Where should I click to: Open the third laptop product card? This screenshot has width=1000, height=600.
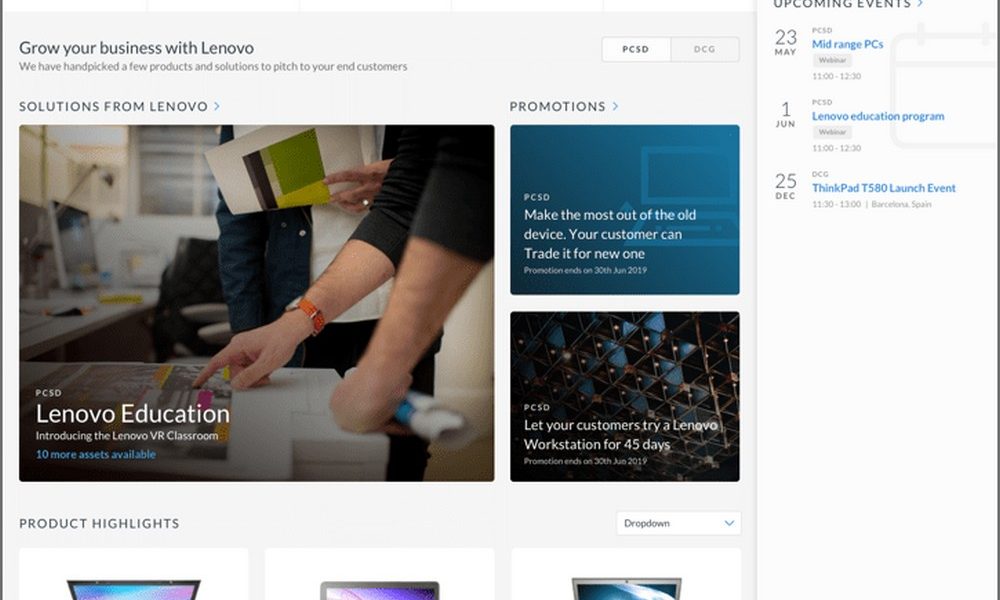point(626,574)
